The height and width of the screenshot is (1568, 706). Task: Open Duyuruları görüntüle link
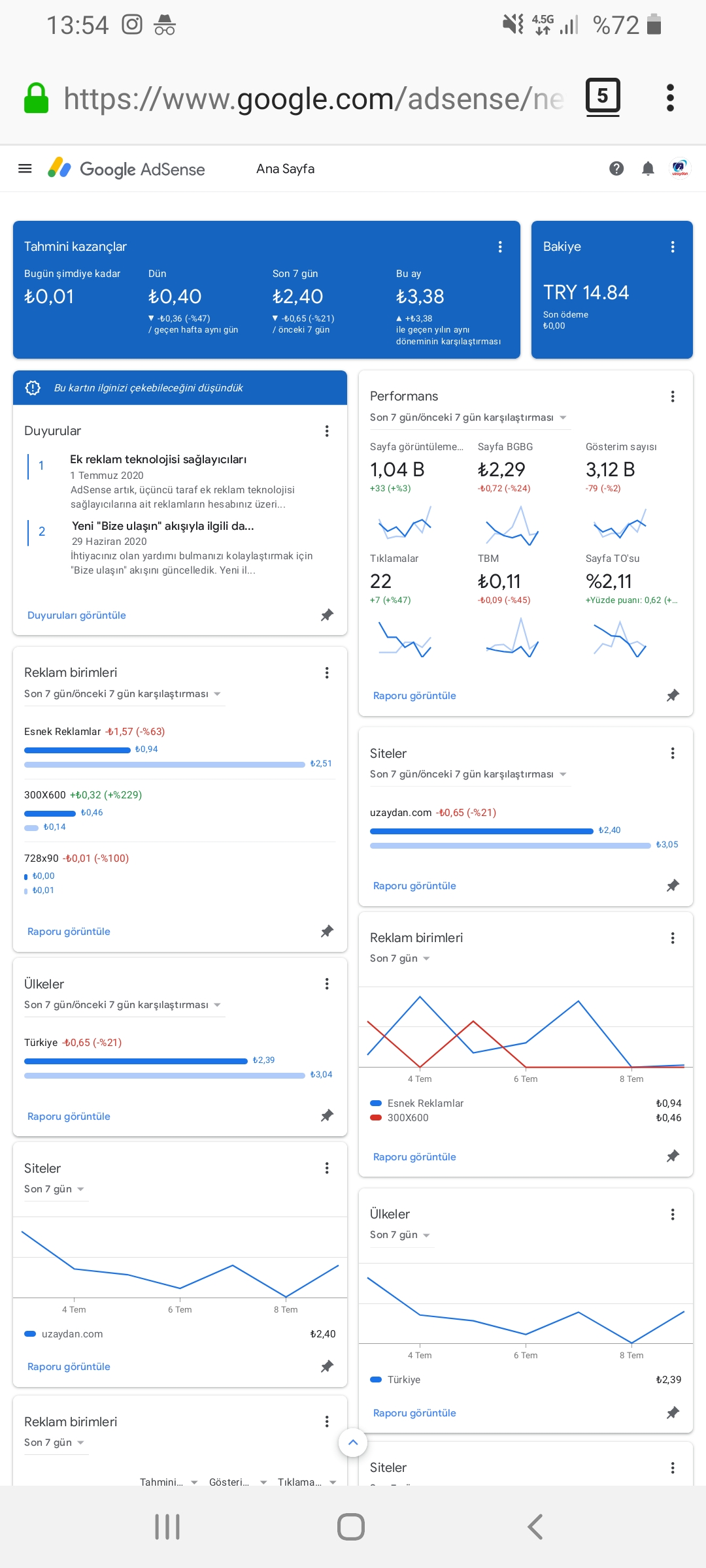pyautogui.click(x=76, y=615)
